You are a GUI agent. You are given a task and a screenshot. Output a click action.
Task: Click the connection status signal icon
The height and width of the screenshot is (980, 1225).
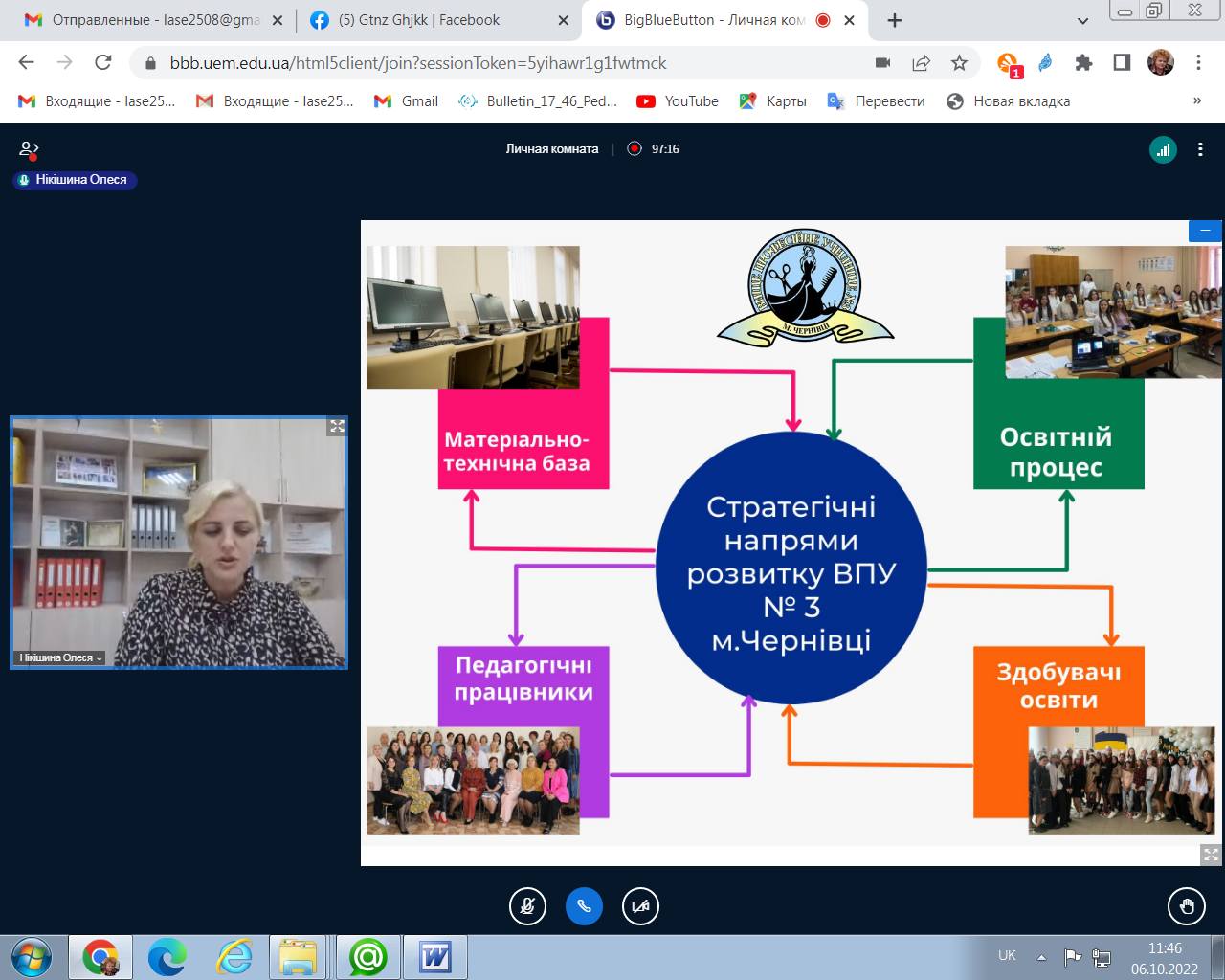(1163, 149)
